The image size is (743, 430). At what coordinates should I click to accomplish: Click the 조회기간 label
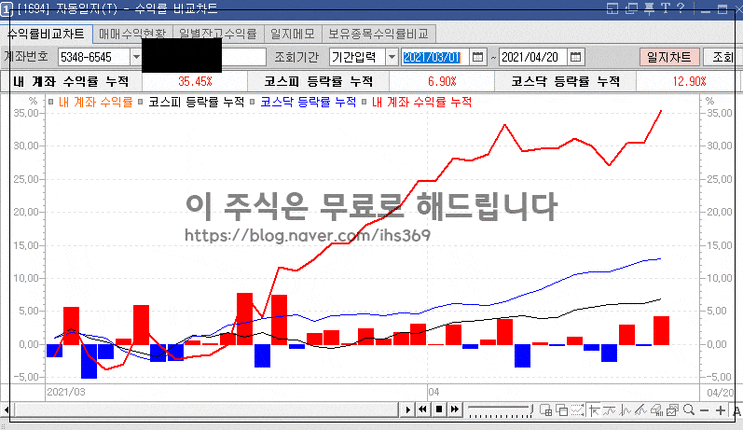(297, 57)
